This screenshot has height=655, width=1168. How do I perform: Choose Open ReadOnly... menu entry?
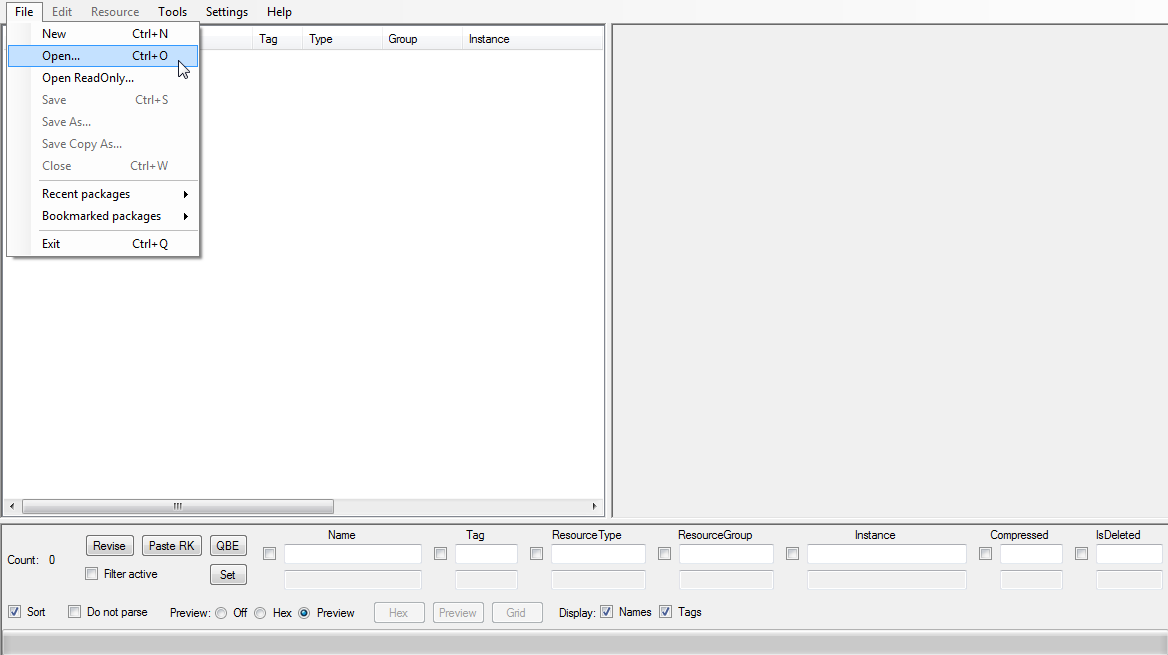pos(103,77)
